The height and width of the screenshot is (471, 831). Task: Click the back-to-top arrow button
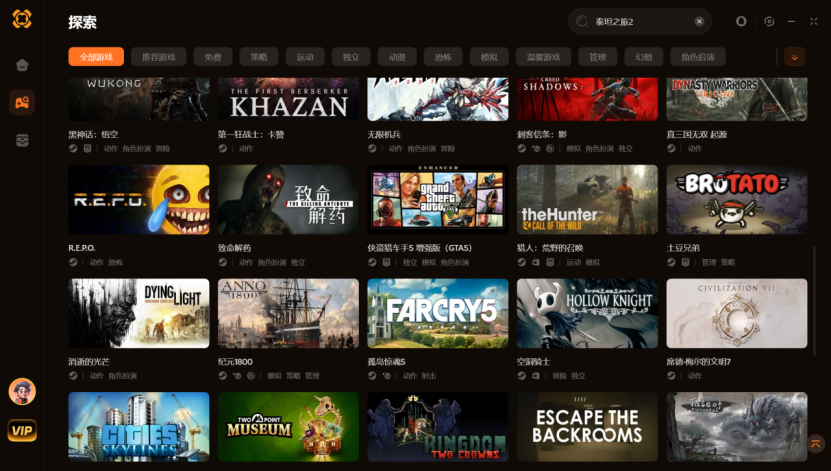(x=815, y=443)
